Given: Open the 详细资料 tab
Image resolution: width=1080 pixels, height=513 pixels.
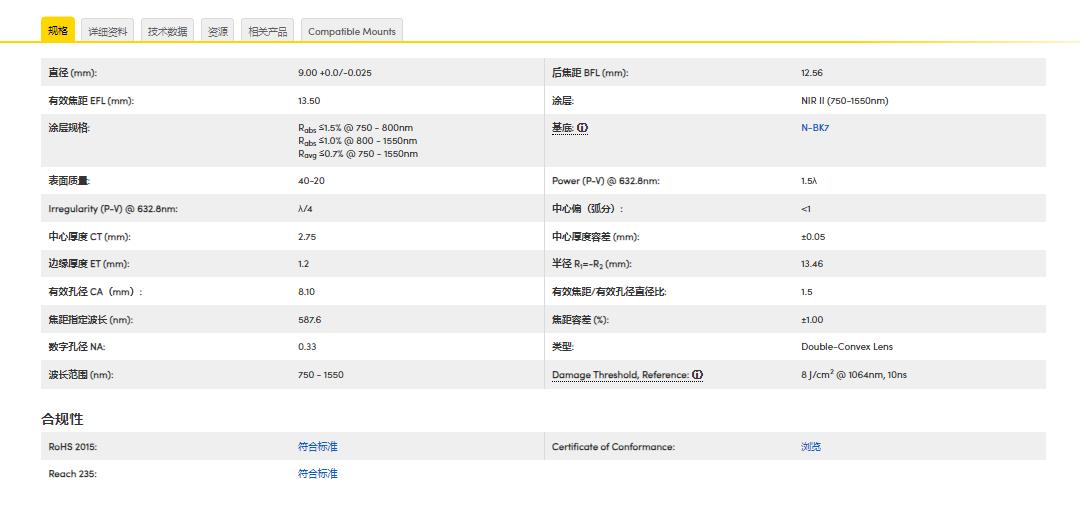Looking at the screenshot, I should [x=108, y=32].
